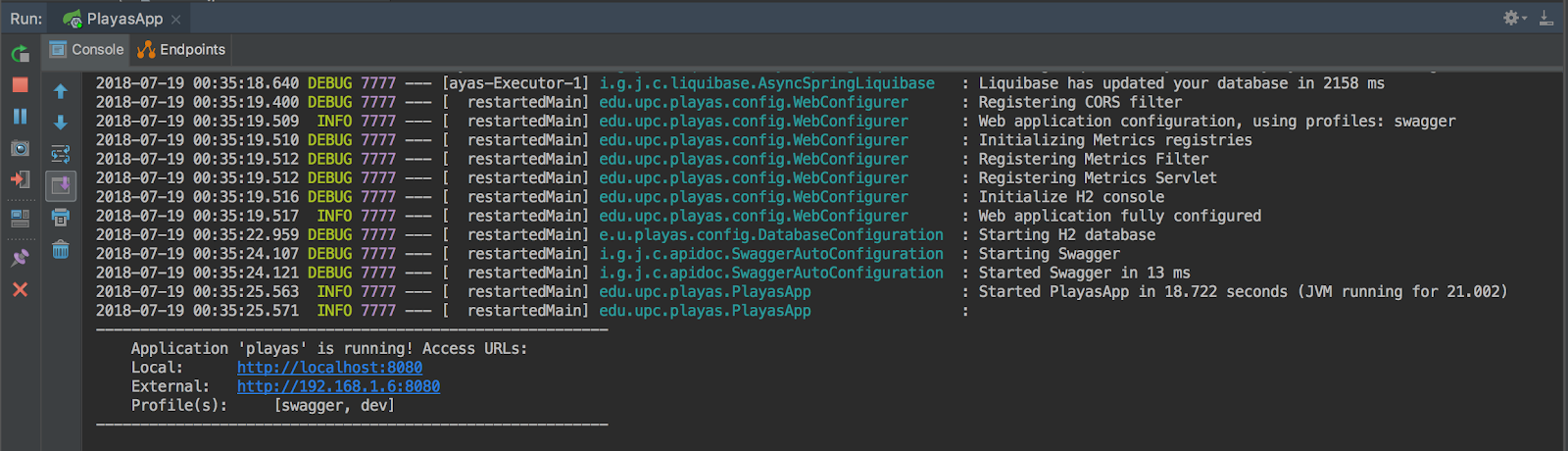Toggle the pin tab icon
The width and height of the screenshot is (1568, 451).
pyautogui.click(x=20, y=258)
